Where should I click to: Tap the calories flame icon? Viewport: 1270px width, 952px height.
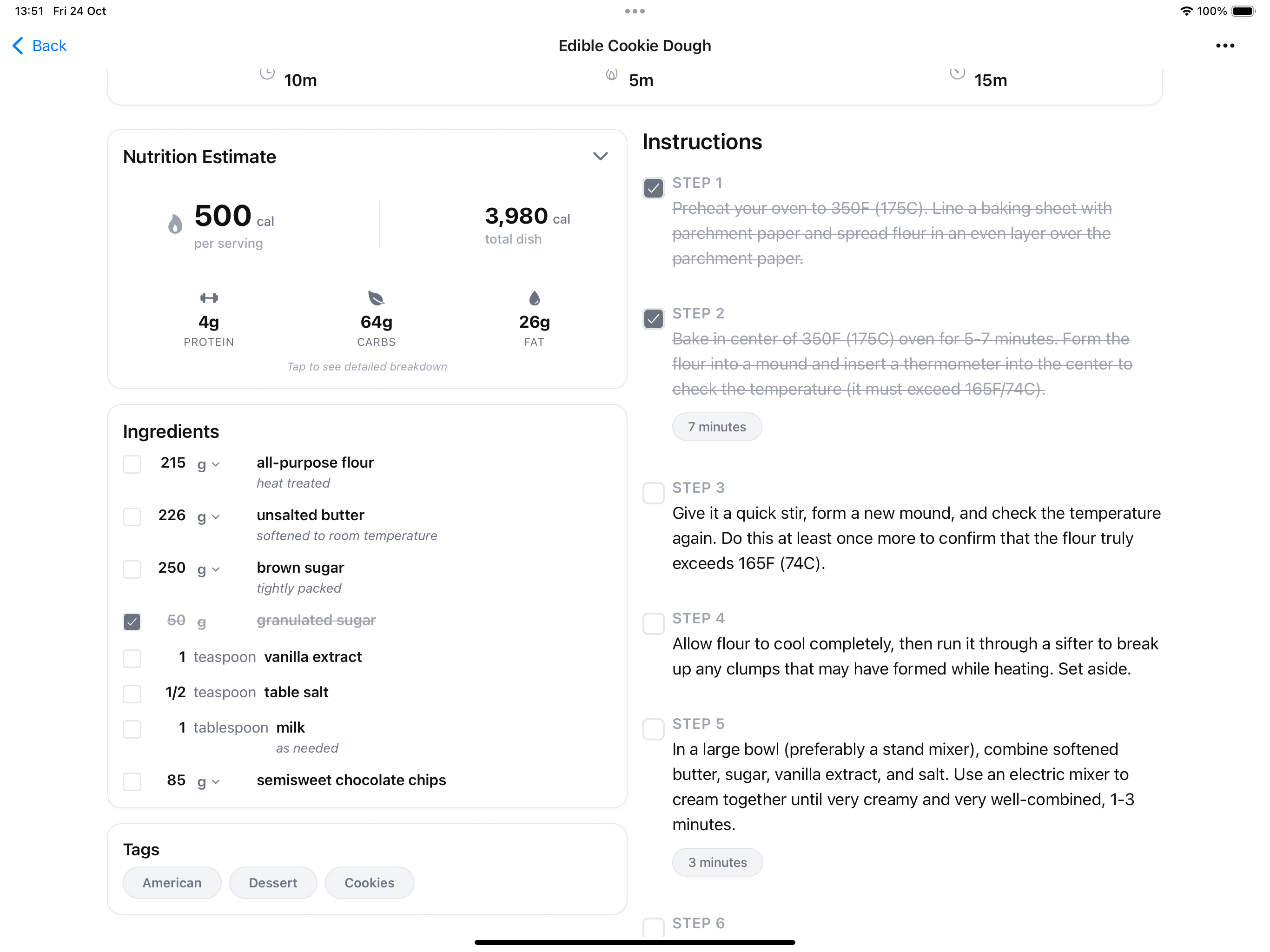click(x=175, y=224)
